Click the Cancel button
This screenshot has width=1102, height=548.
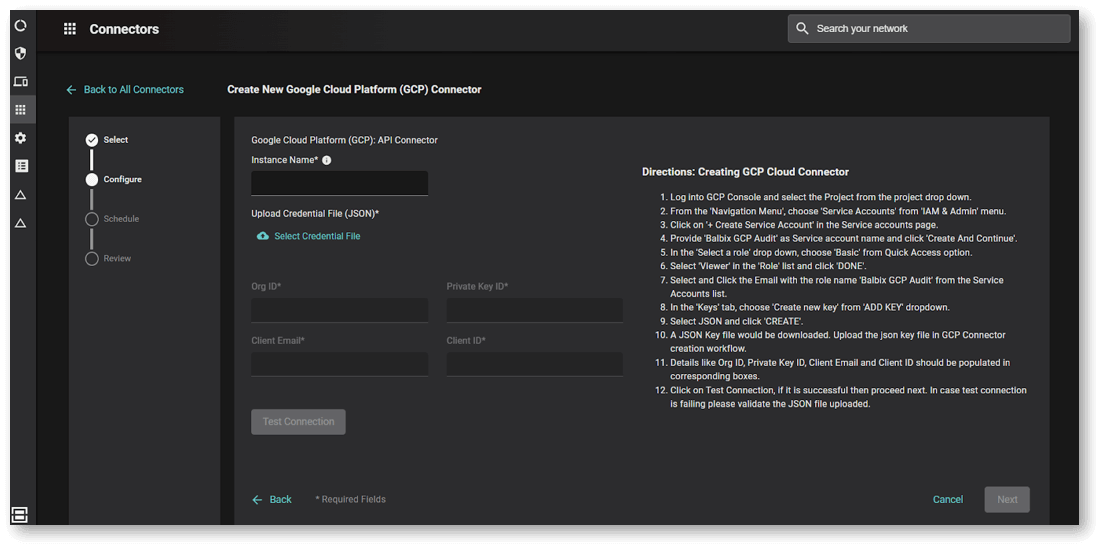click(x=947, y=499)
